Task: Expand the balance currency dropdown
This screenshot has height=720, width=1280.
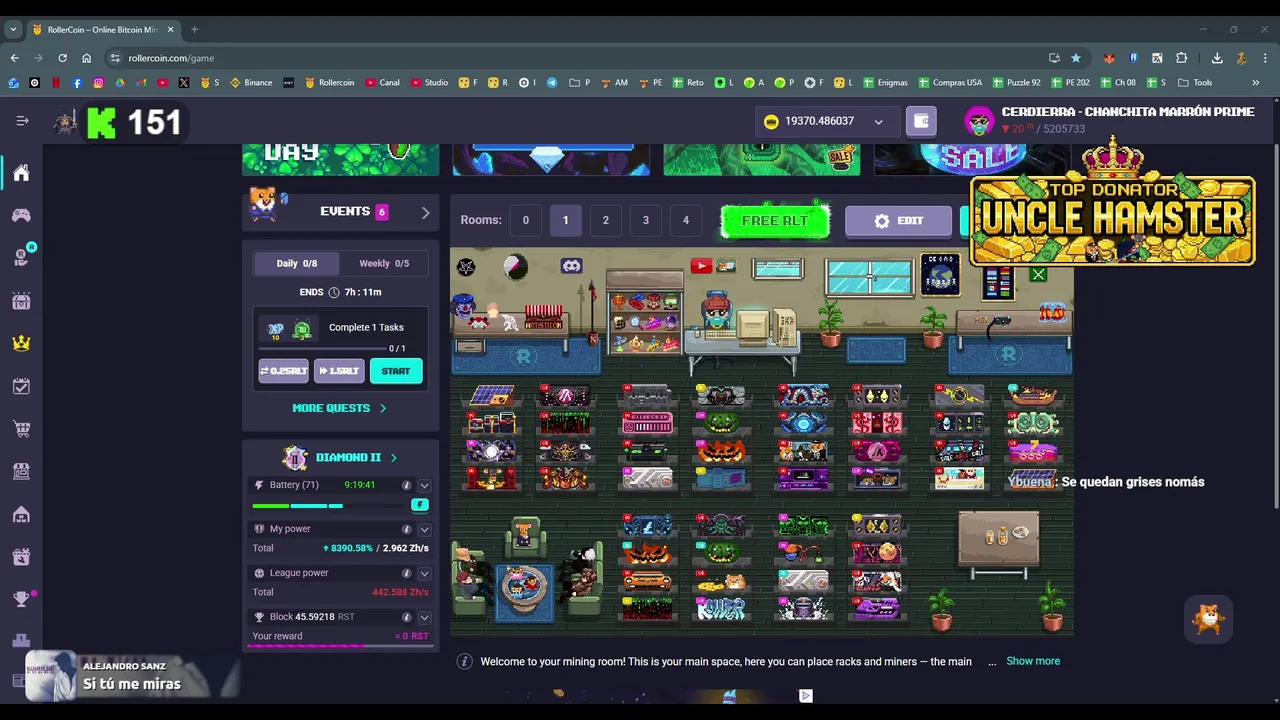Action: (878, 122)
